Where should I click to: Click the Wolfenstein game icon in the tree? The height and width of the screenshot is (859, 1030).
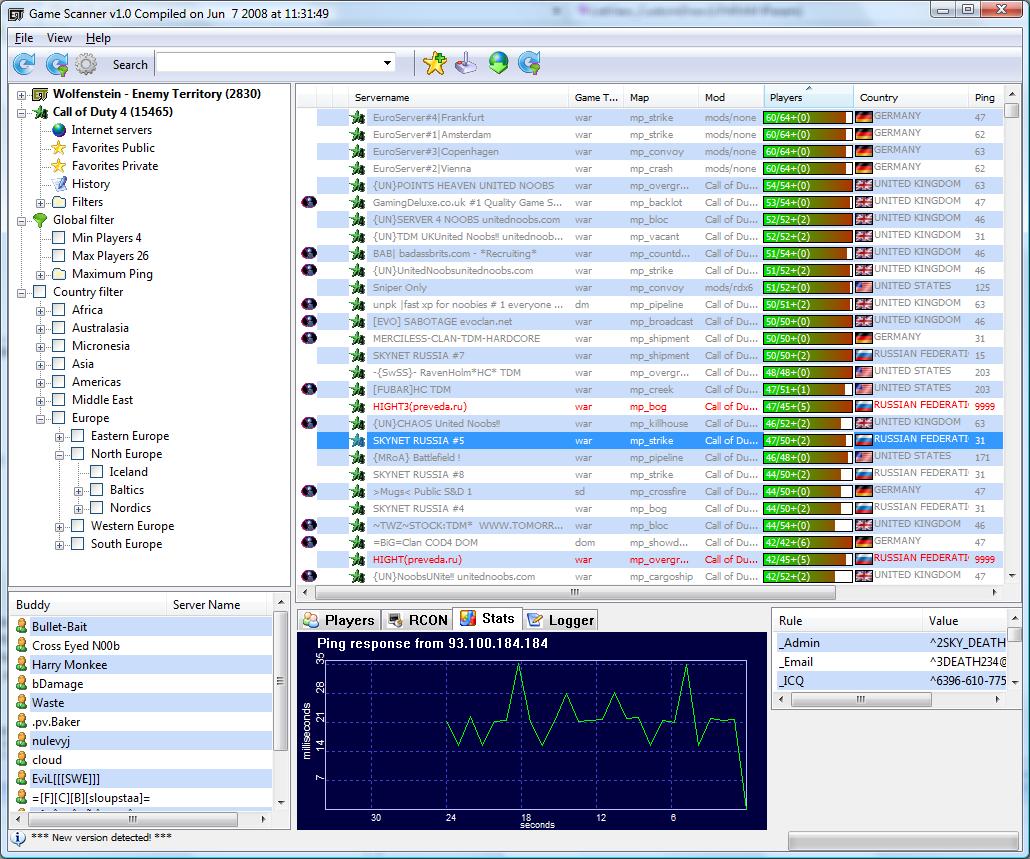click(x=40, y=94)
